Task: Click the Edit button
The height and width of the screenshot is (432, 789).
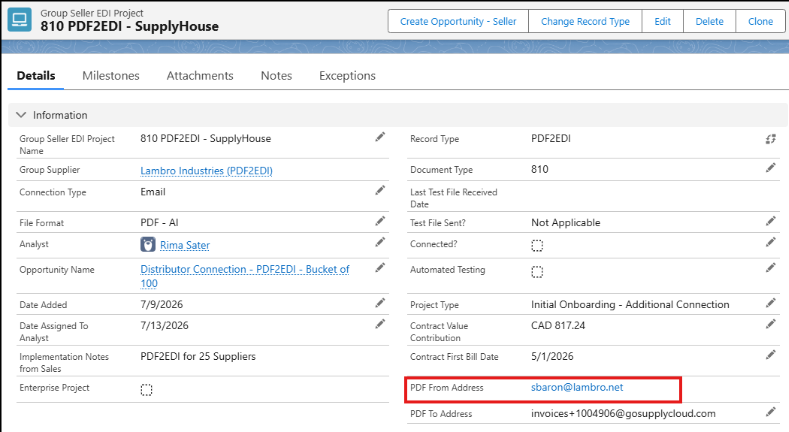Action: (663, 21)
